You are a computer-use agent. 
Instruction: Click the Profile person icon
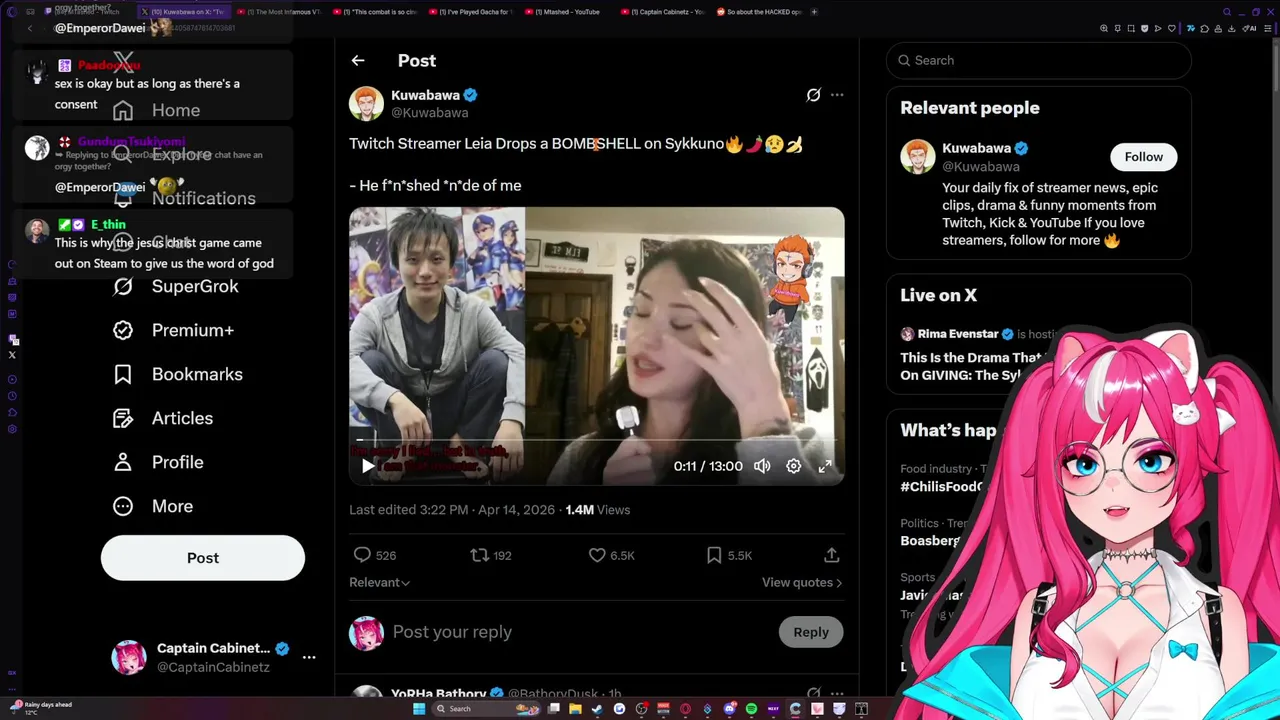(x=123, y=462)
